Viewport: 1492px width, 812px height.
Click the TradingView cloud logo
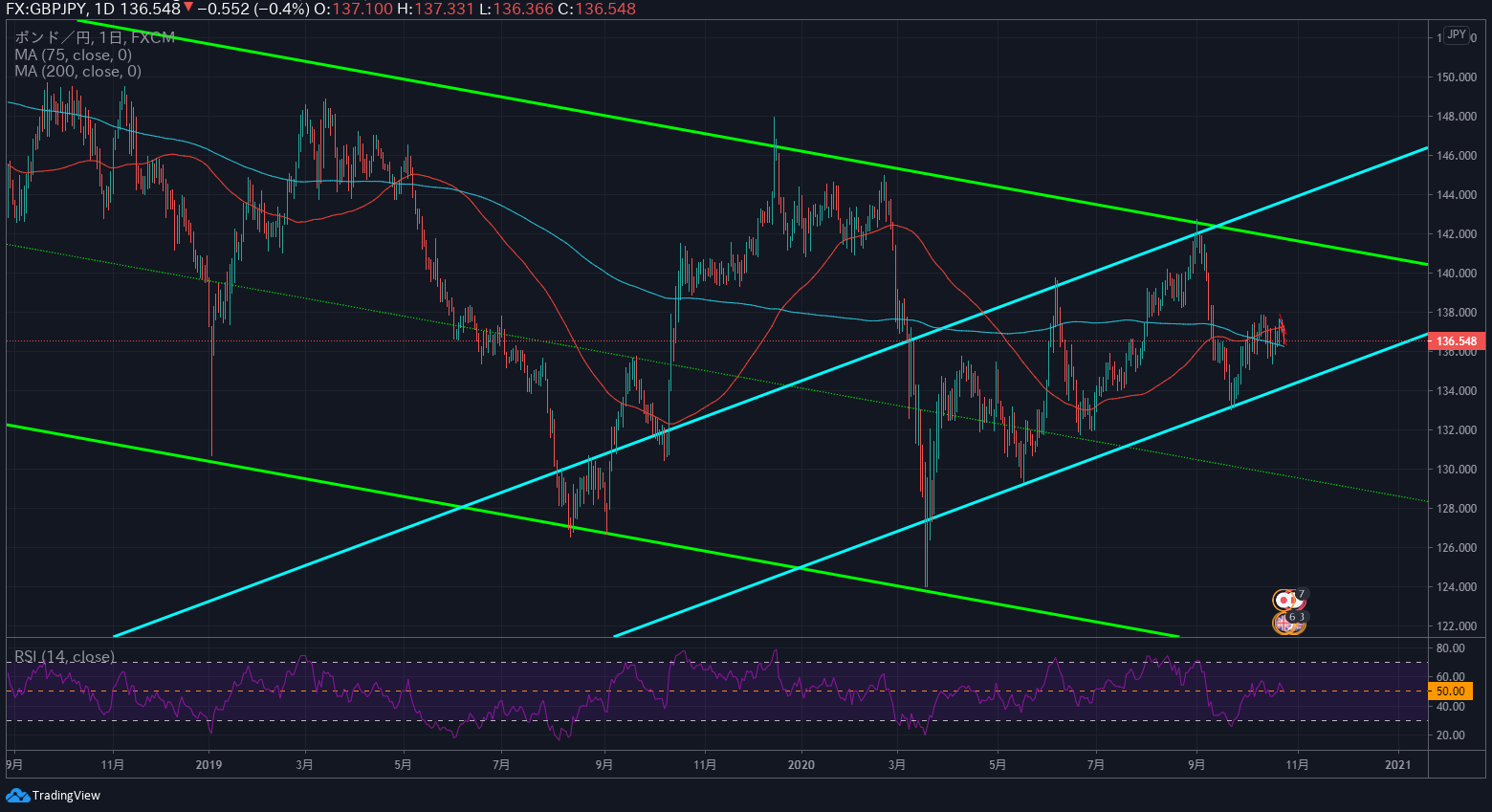click(x=17, y=796)
